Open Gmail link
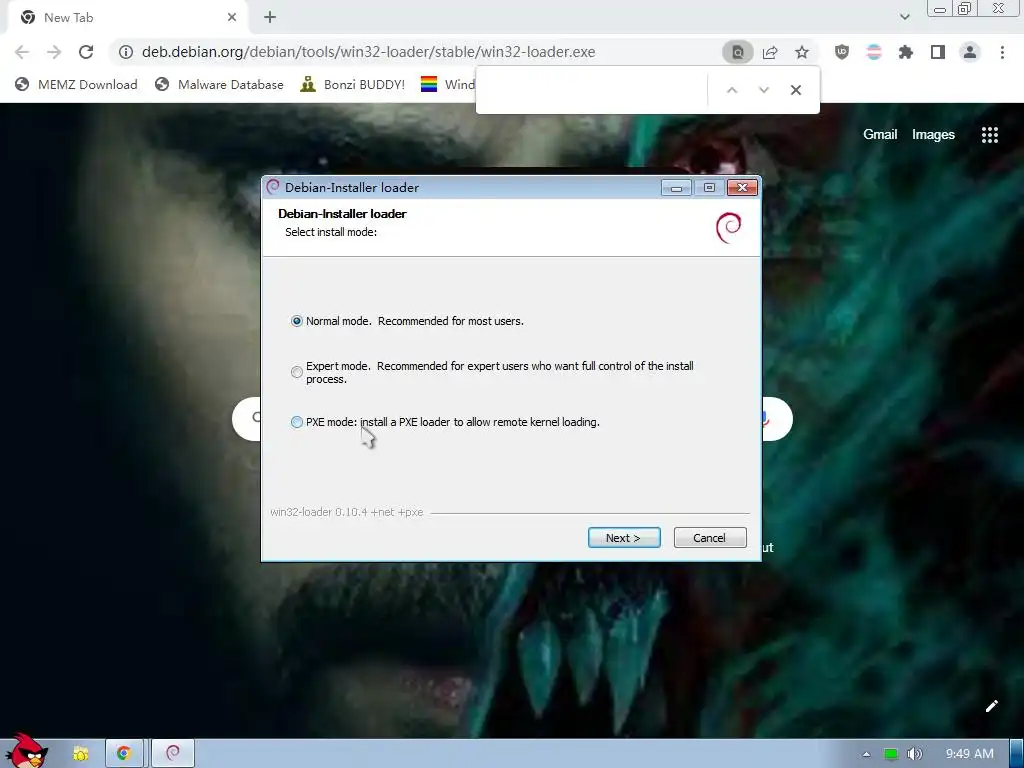The image size is (1024, 768). [x=880, y=135]
